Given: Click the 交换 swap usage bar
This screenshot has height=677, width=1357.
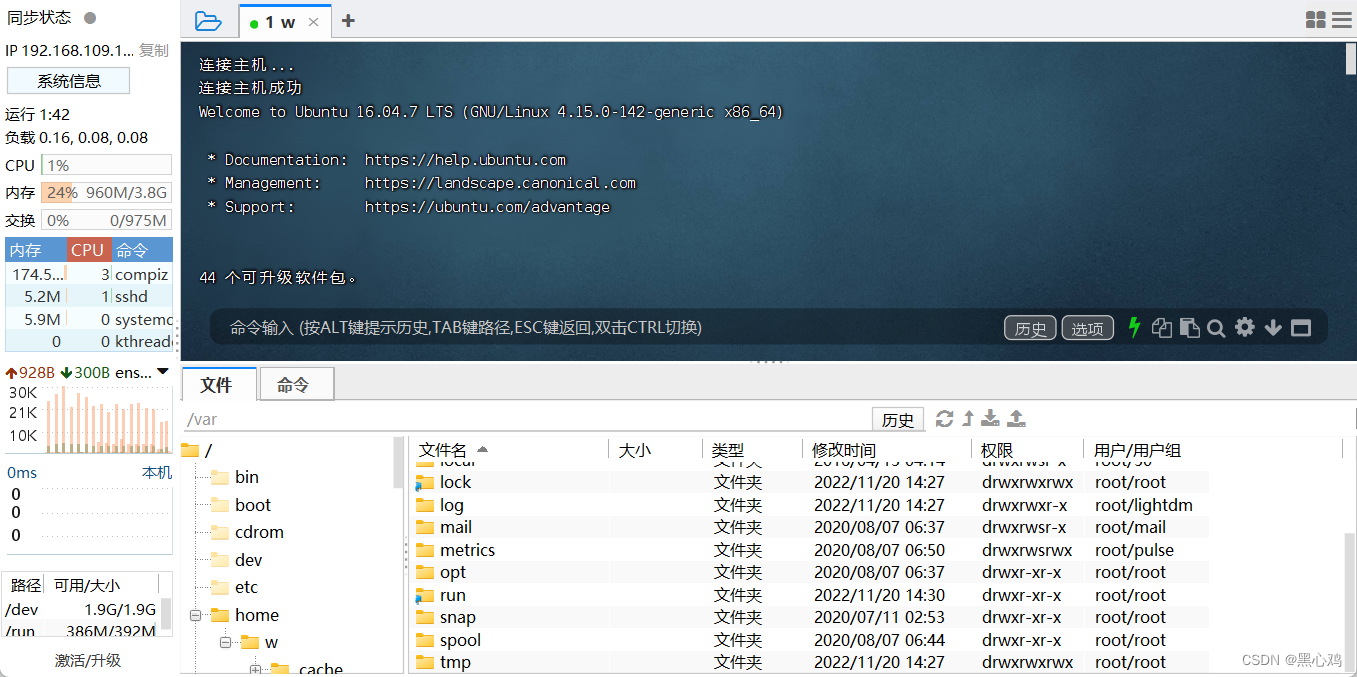Looking at the screenshot, I should [107, 220].
